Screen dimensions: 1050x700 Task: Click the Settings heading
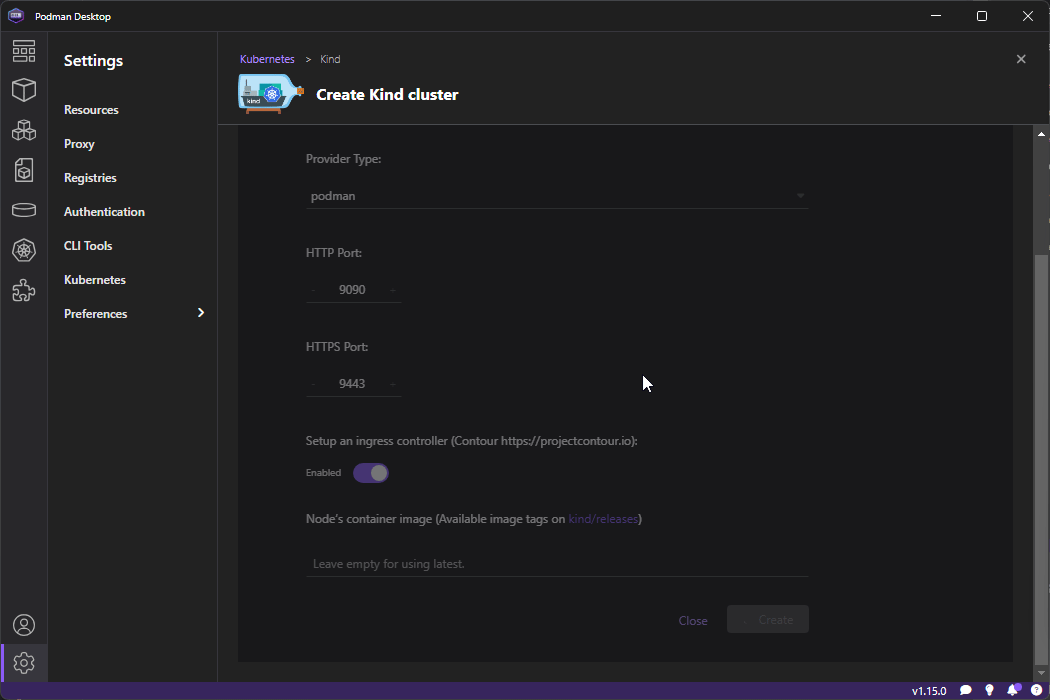93,60
